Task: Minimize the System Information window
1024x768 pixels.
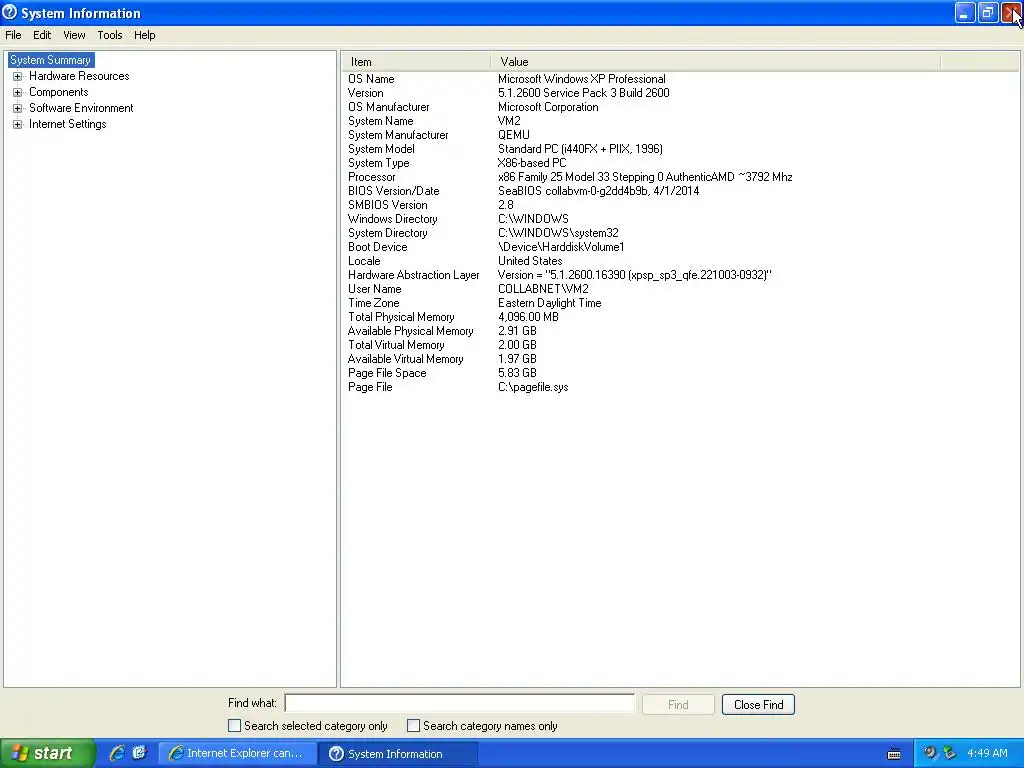Action: coord(965,12)
